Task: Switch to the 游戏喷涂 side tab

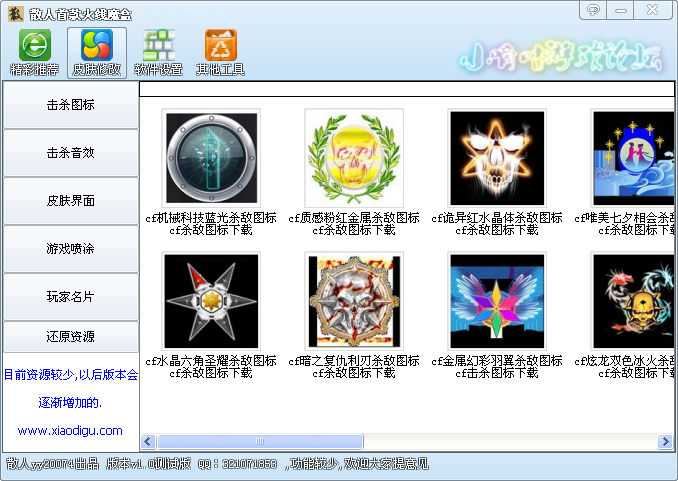Action: coord(71,249)
